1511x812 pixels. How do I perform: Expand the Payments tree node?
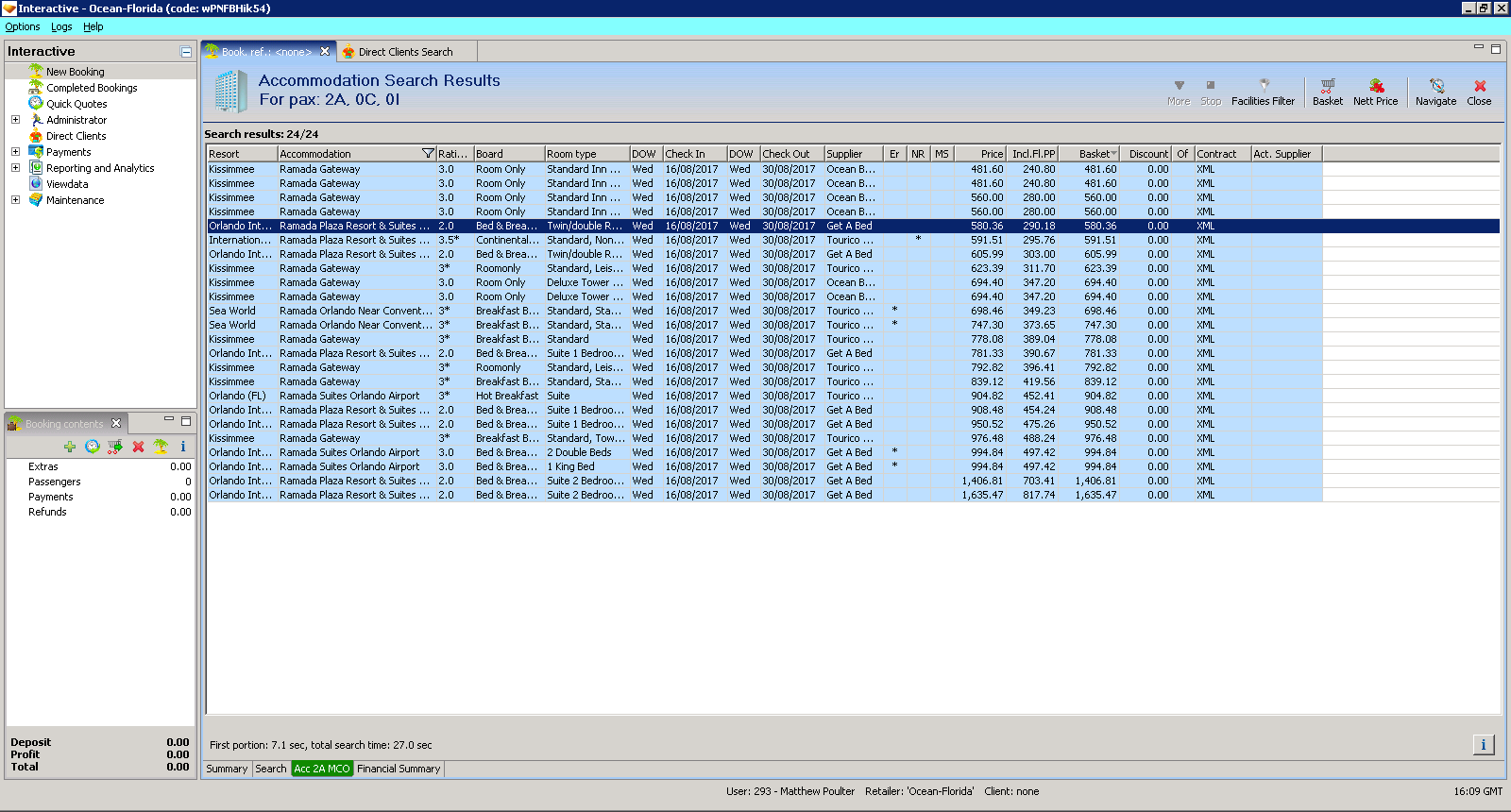[x=15, y=151]
